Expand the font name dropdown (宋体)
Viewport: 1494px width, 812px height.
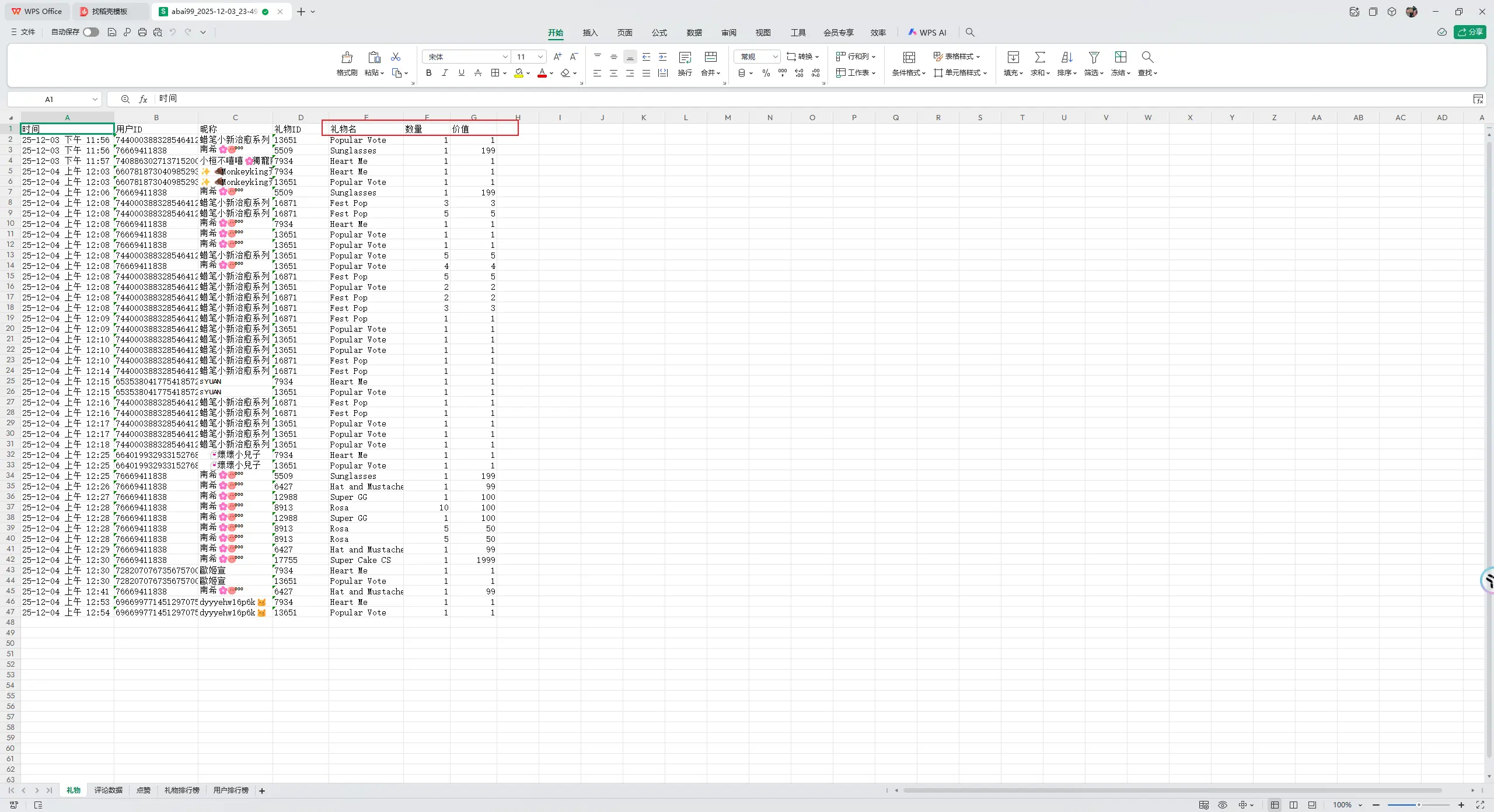(505, 57)
